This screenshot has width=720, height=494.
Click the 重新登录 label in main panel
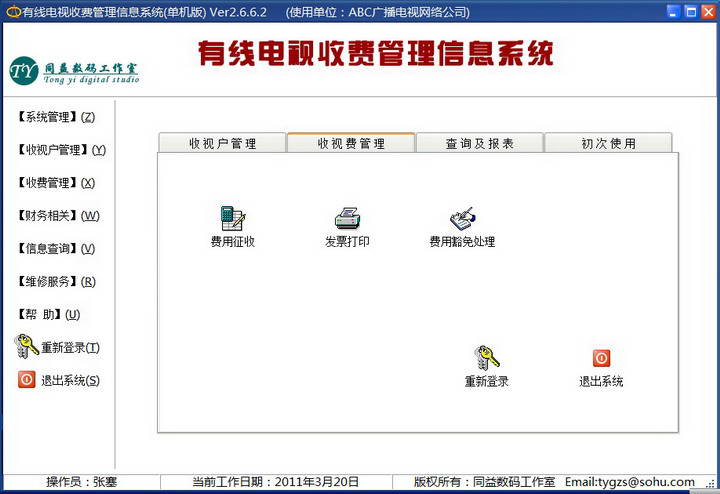point(486,381)
